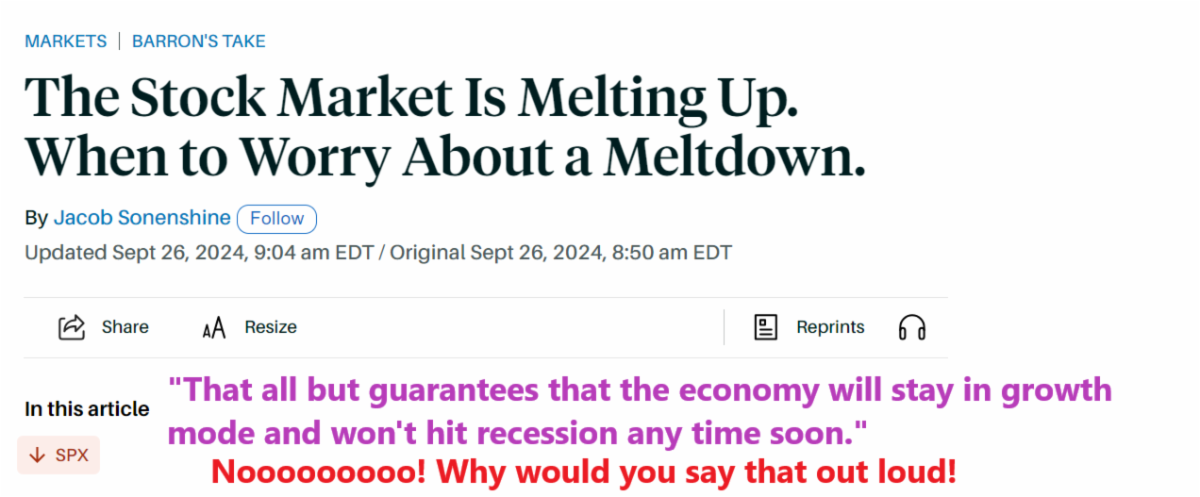Click the AA text resize icon
Screen dimensions: 1200x497
point(214,328)
